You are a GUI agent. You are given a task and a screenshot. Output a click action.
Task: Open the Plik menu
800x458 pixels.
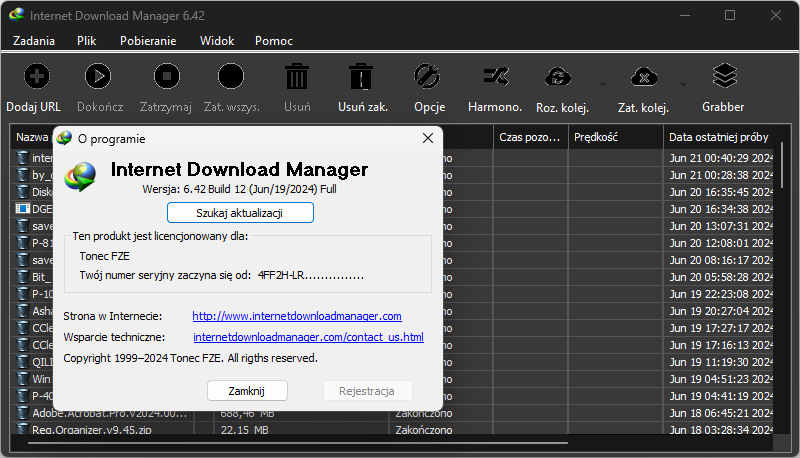[87, 41]
